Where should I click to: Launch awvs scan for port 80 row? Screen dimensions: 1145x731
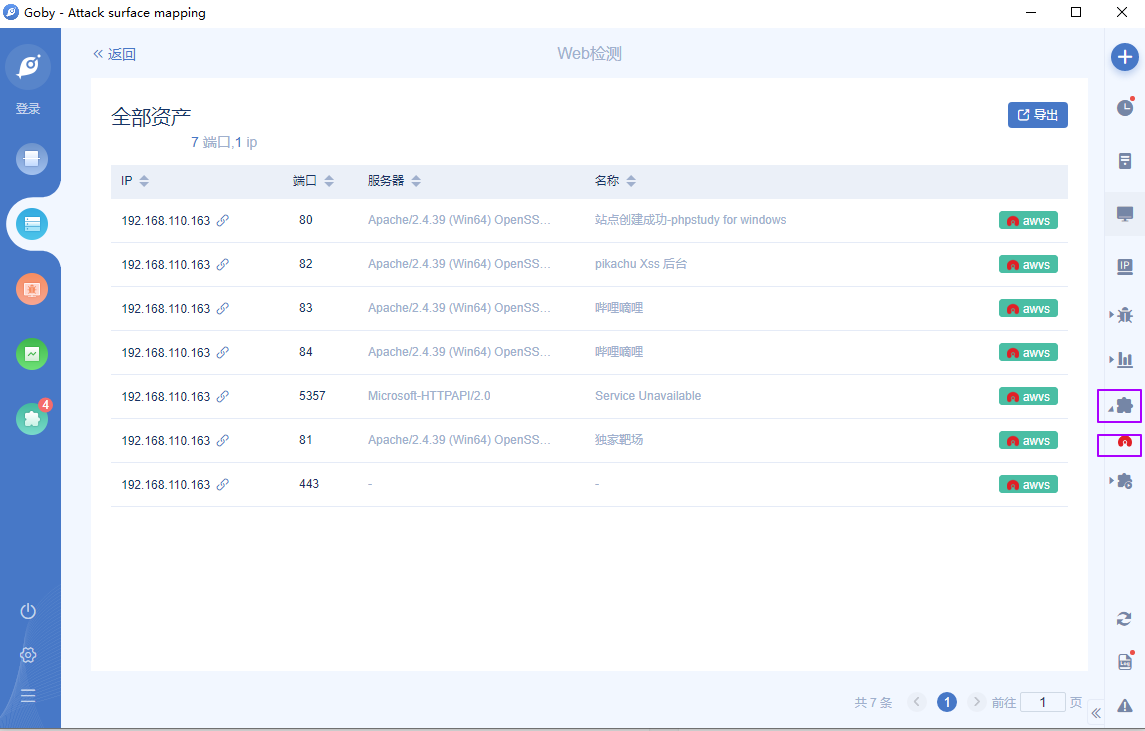1028,221
